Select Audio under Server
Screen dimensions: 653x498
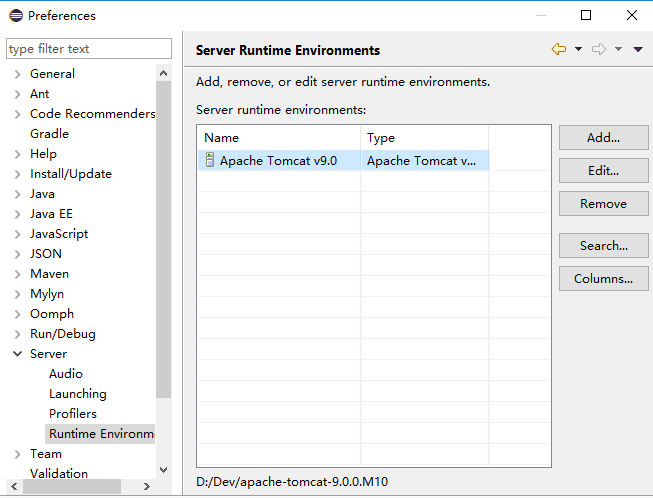66,374
